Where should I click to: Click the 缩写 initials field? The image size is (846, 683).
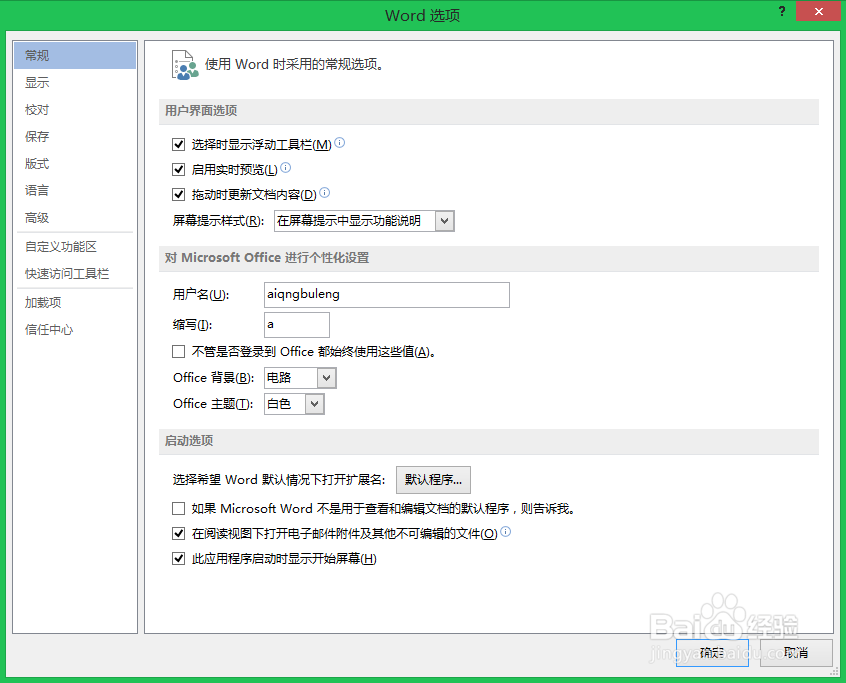[x=297, y=325]
